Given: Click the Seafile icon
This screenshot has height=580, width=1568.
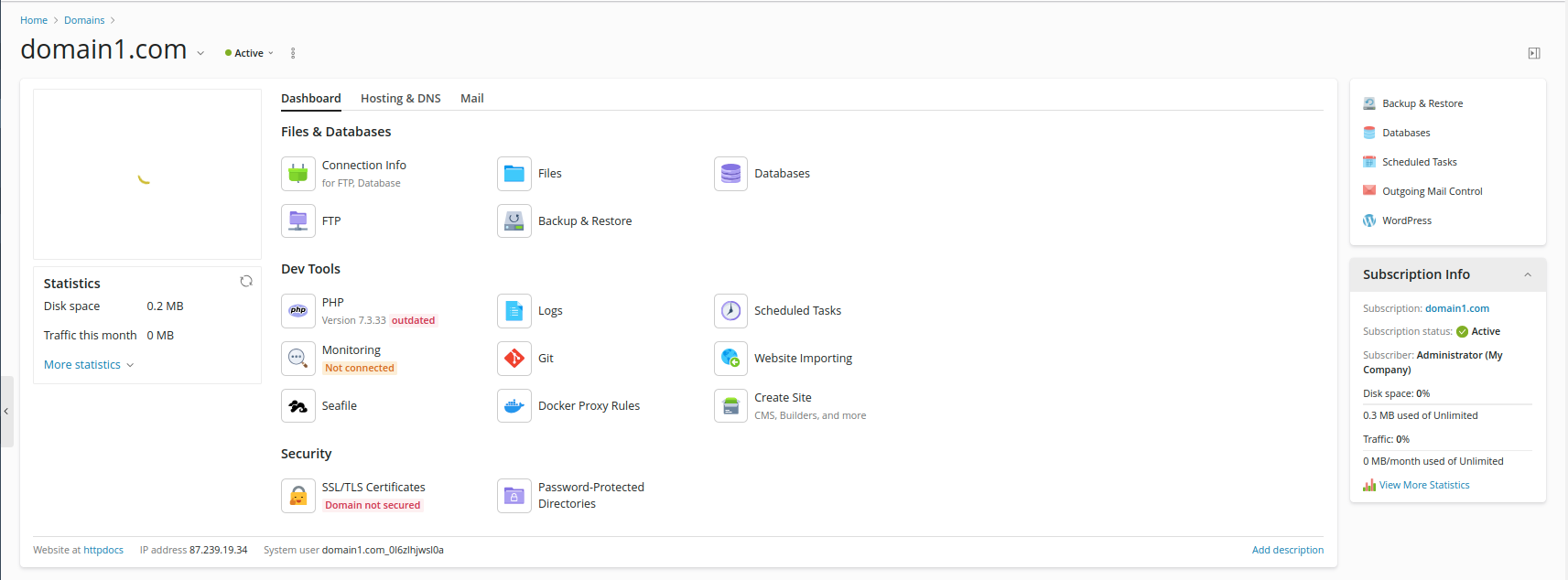Looking at the screenshot, I should tap(298, 406).
